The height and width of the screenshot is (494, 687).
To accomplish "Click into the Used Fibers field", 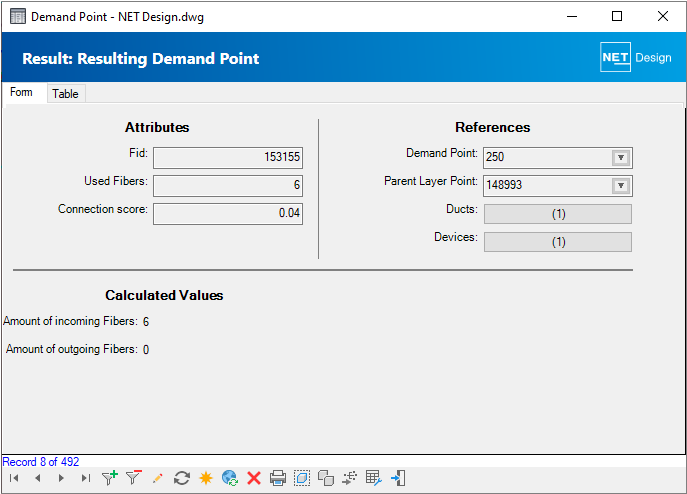I will (x=227, y=185).
